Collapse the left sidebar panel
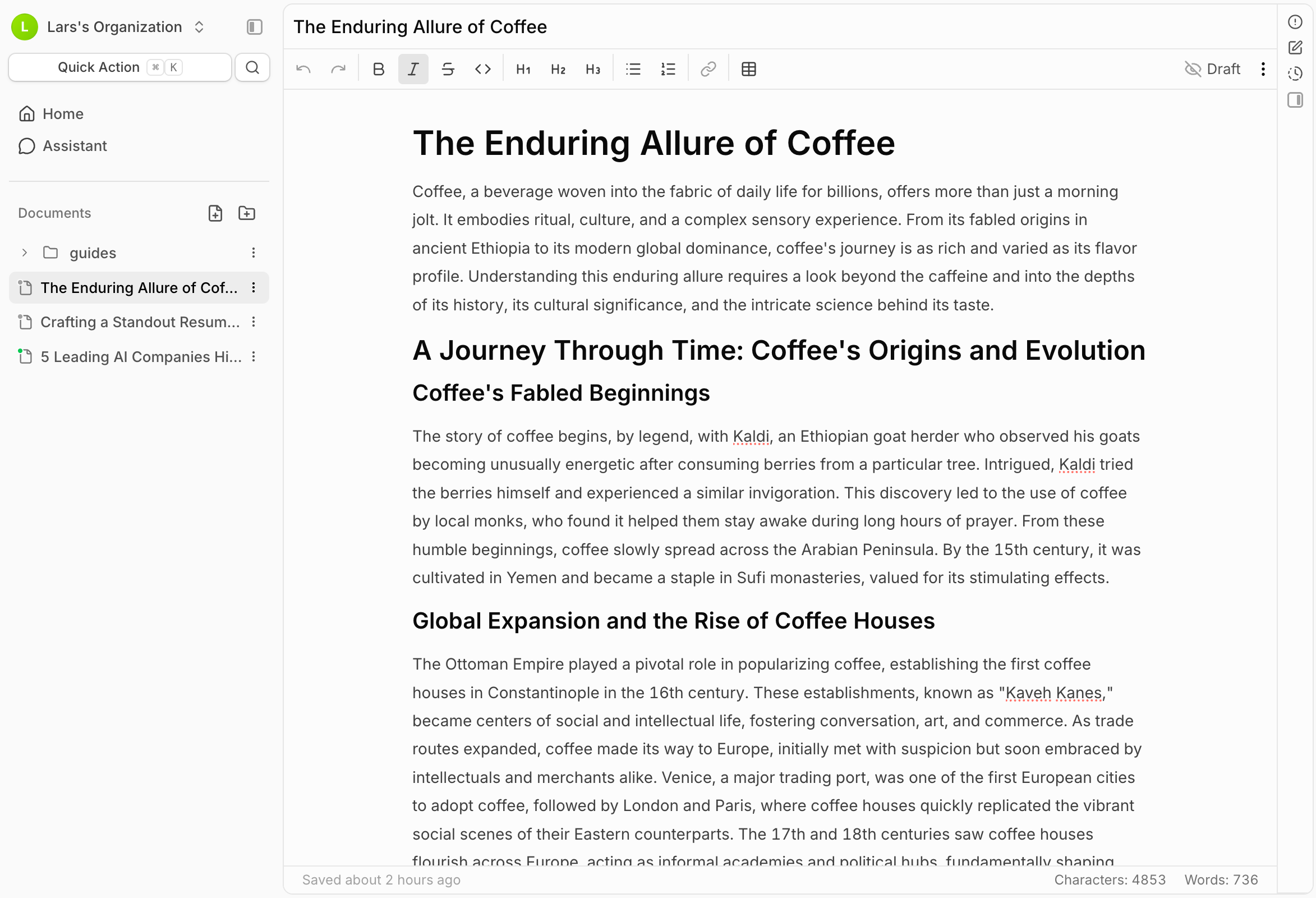 point(254,26)
